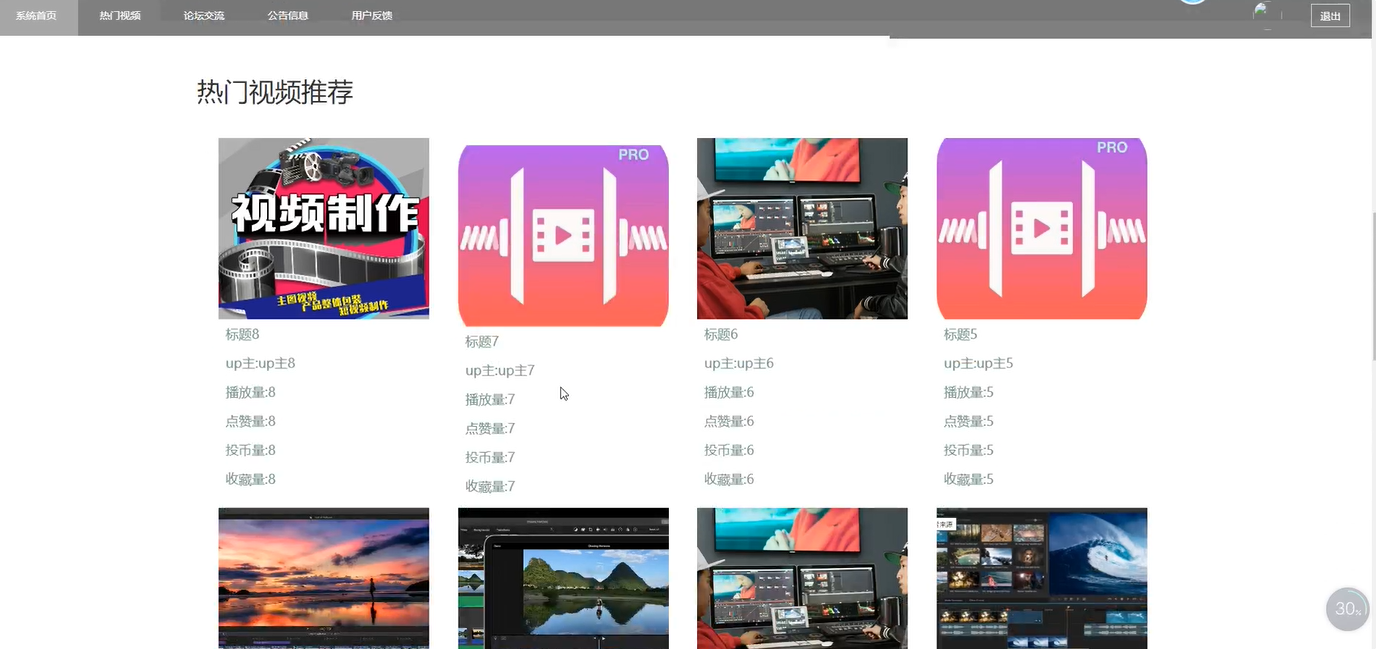Click the text up主:up主5
Image resolution: width=1376 pixels, height=649 pixels.
979,363
